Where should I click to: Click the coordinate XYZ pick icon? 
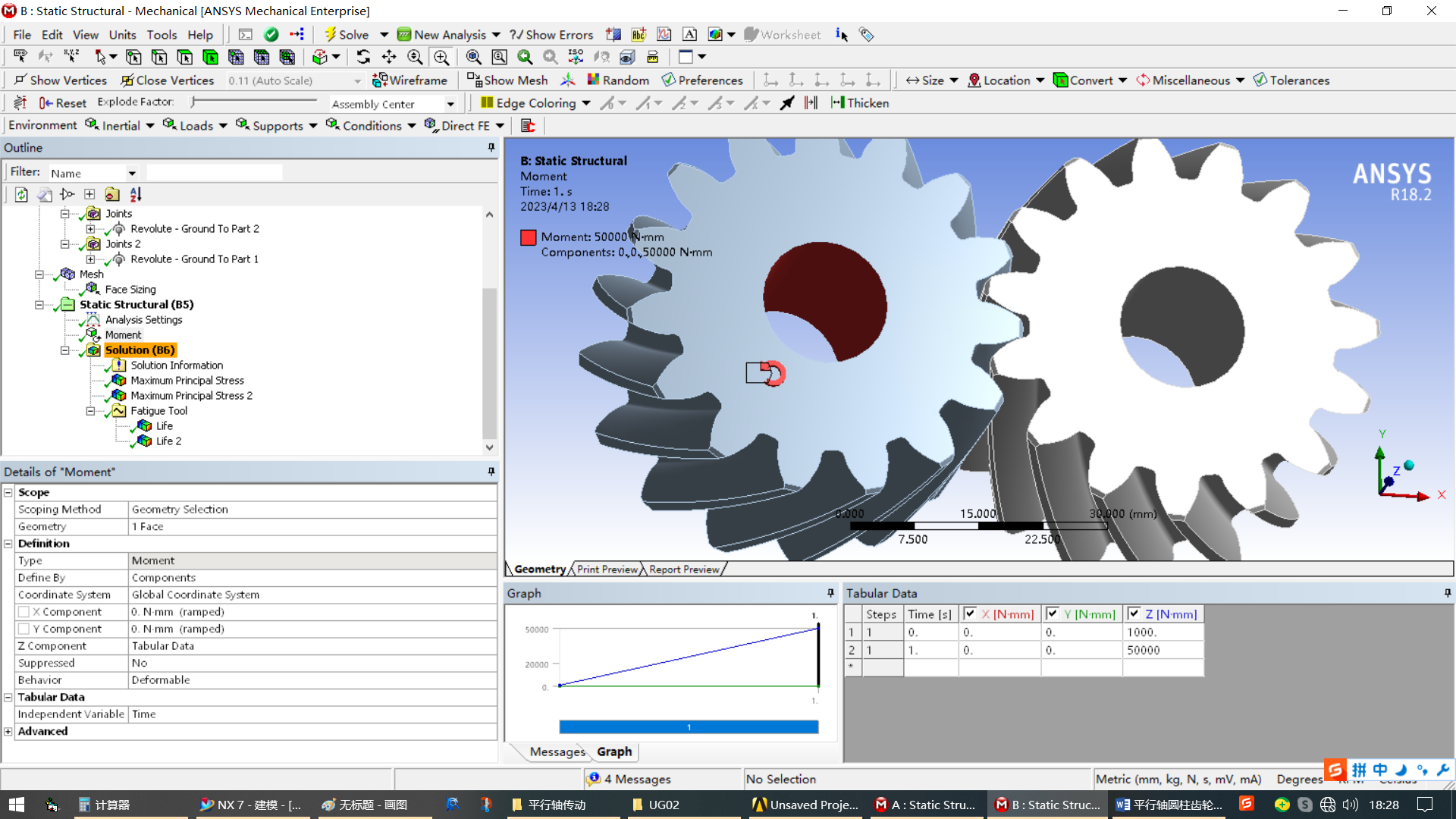coord(71,57)
